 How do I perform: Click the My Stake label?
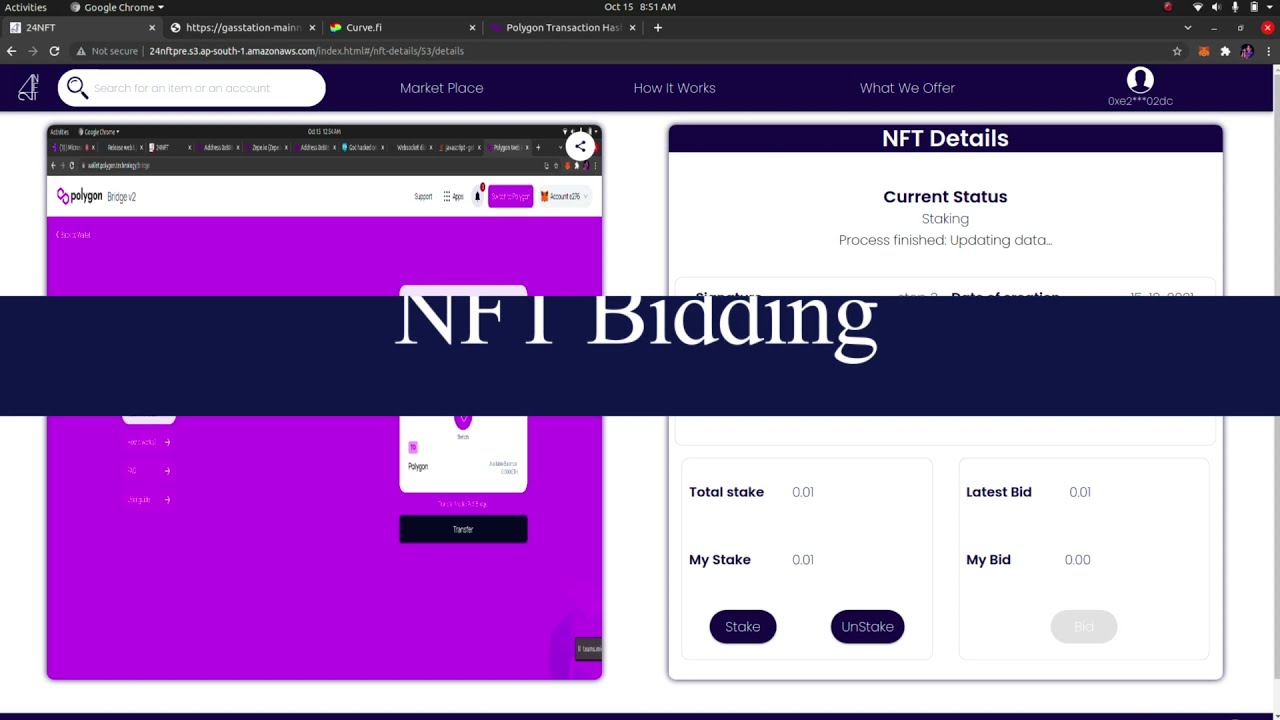pyautogui.click(x=720, y=560)
